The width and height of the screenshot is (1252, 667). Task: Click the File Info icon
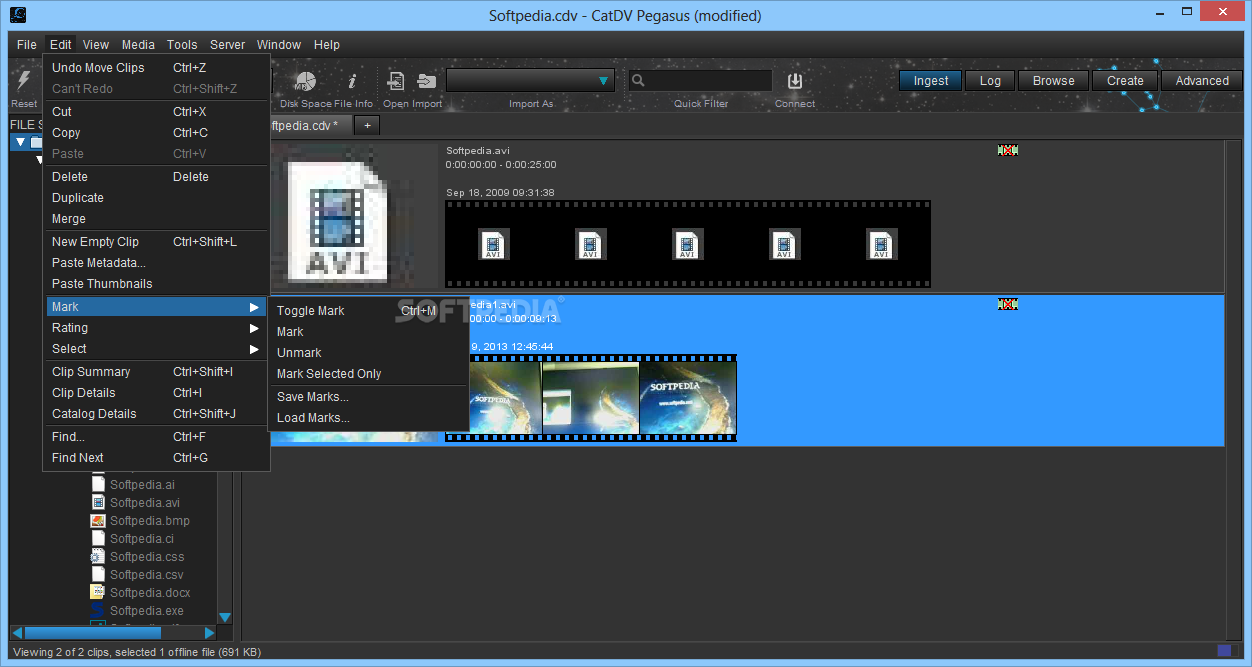(x=352, y=81)
